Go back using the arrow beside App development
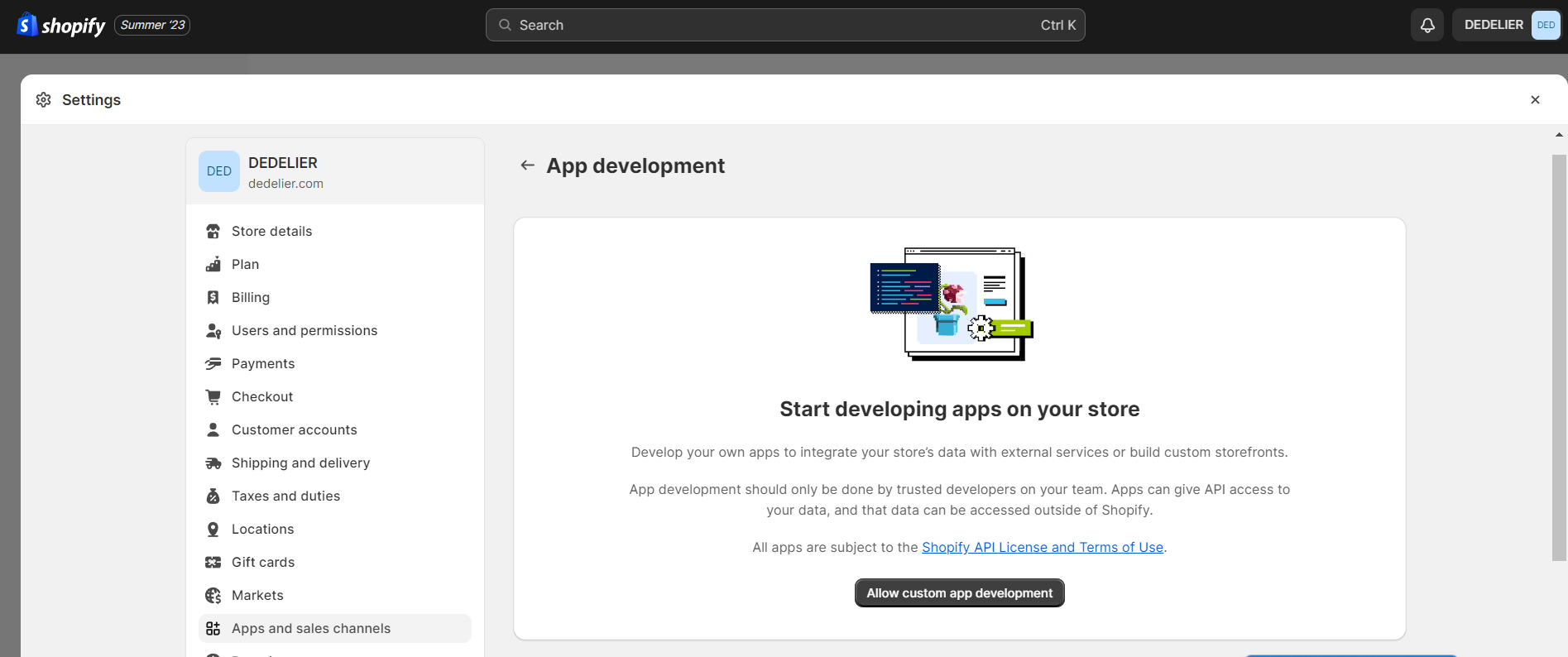The image size is (1568, 657). coord(527,165)
